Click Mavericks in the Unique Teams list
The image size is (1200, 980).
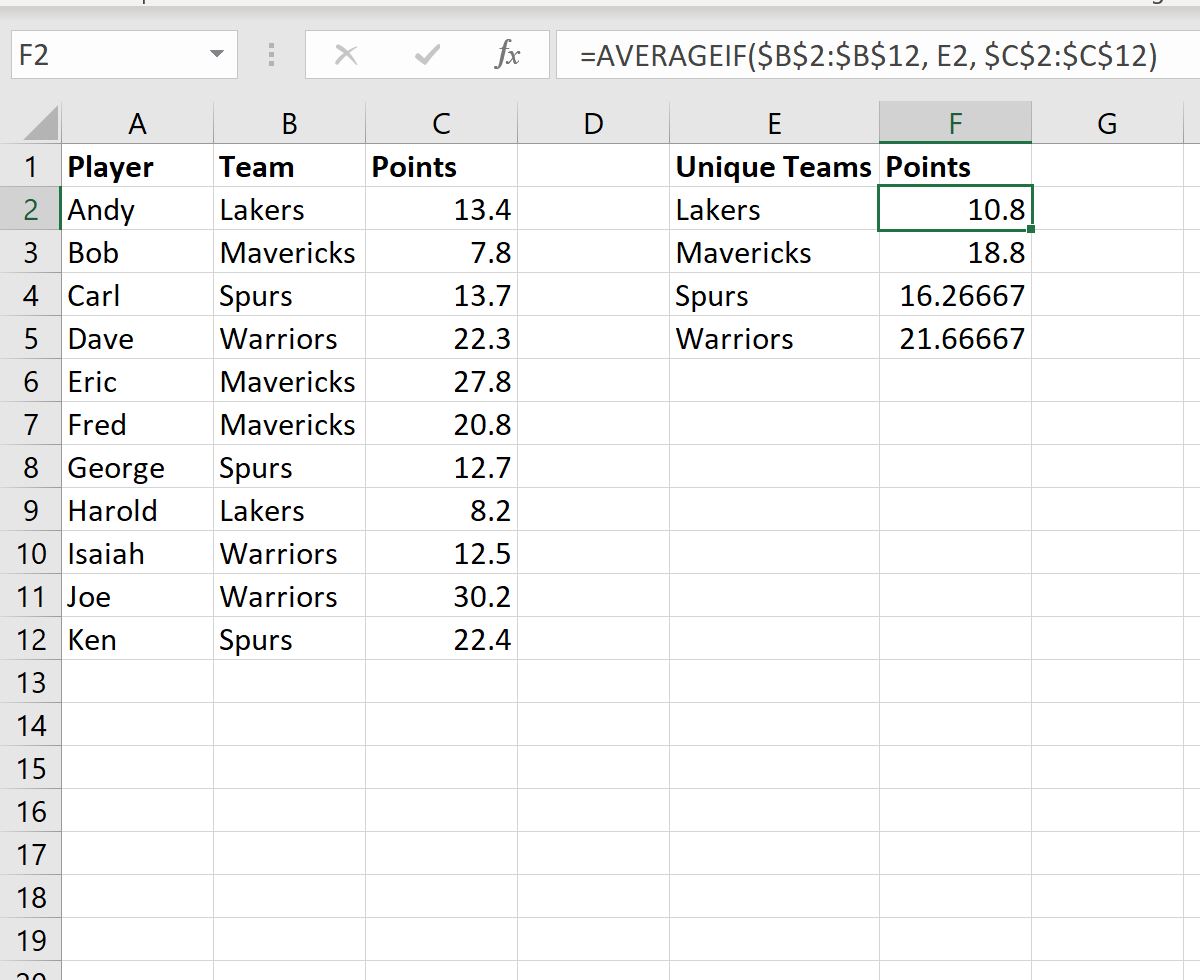coord(774,253)
